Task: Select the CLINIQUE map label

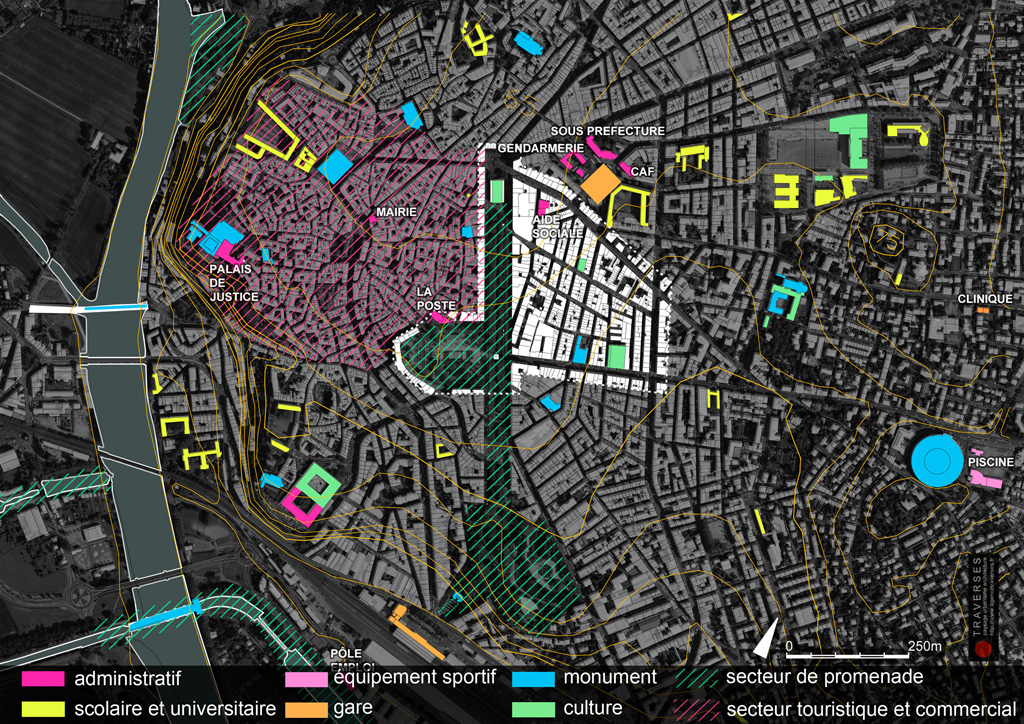Action: coord(985,299)
